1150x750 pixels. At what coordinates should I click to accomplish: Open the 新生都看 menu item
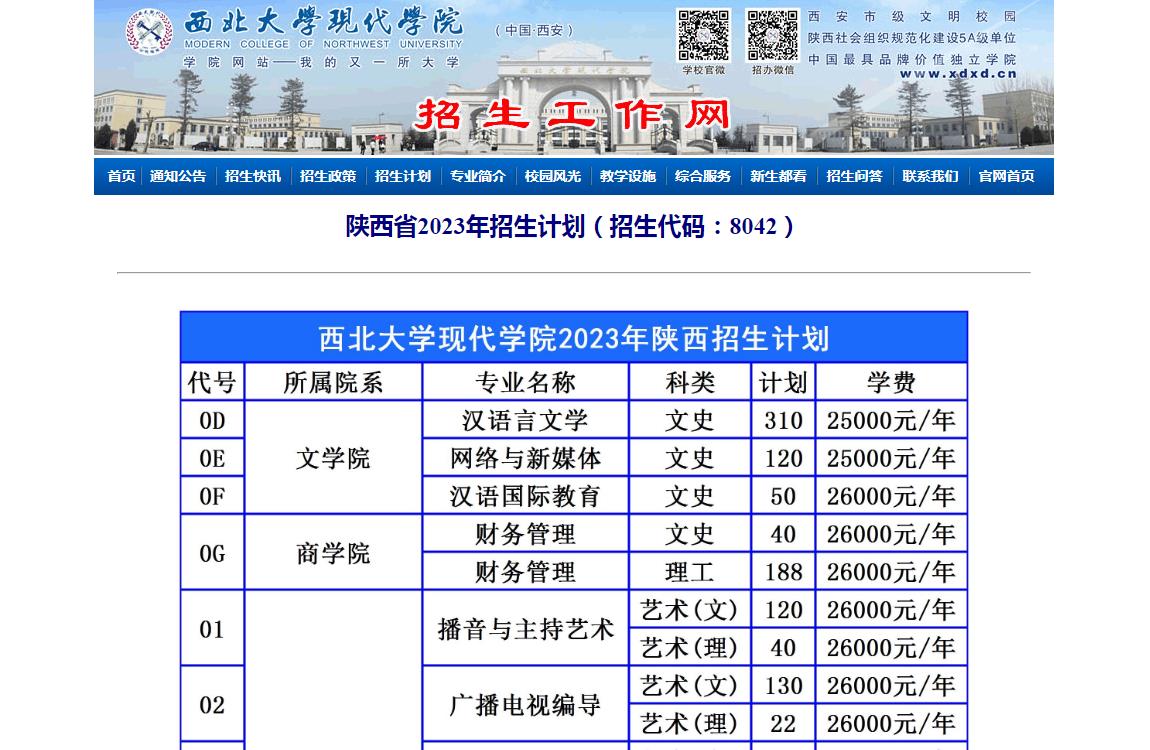(x=778, y=176)
